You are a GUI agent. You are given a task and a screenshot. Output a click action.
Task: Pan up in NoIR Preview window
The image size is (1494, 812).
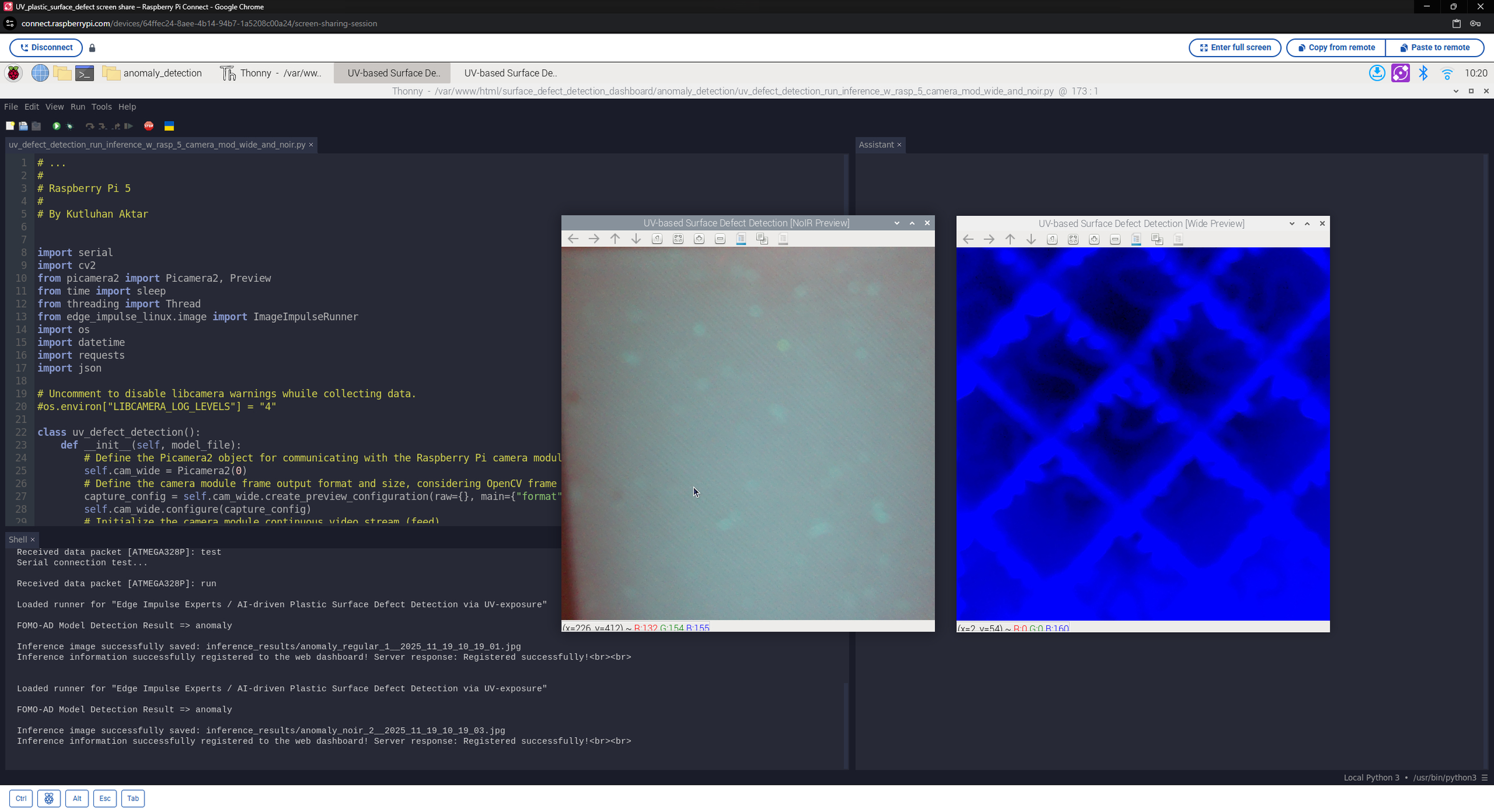pyautogui.click(x=615, y=239)
